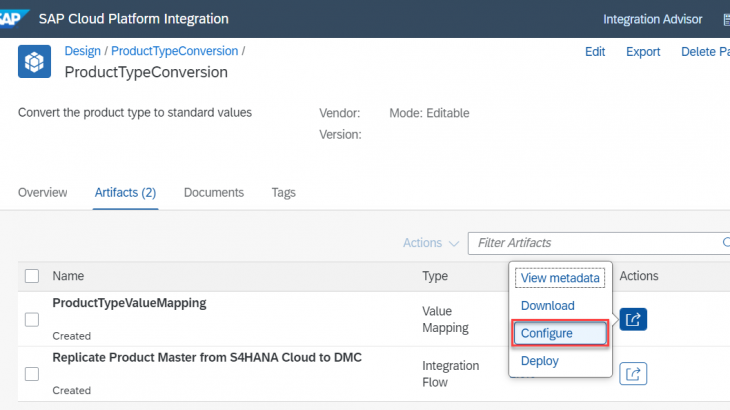Switch to the Tags tab

point(283,193)
